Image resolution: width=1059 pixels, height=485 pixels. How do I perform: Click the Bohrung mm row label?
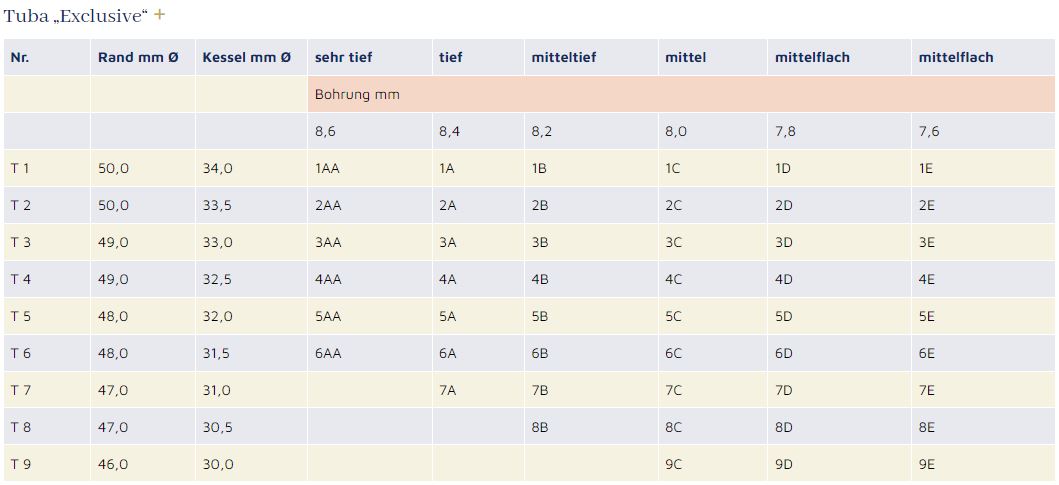pos(357,95)
